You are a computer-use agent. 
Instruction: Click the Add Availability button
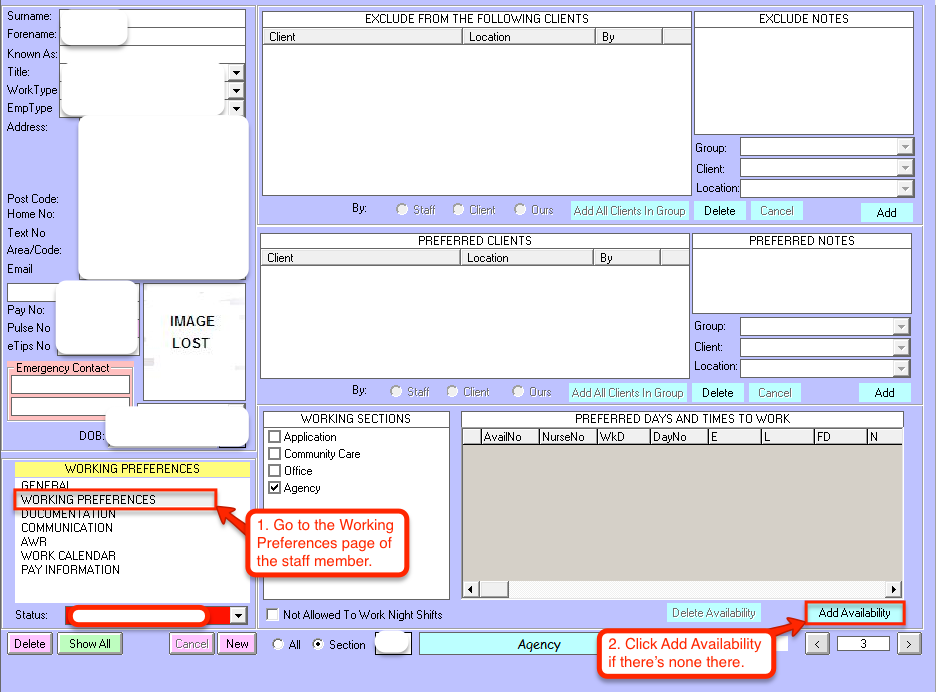click(x=854, y=613)
